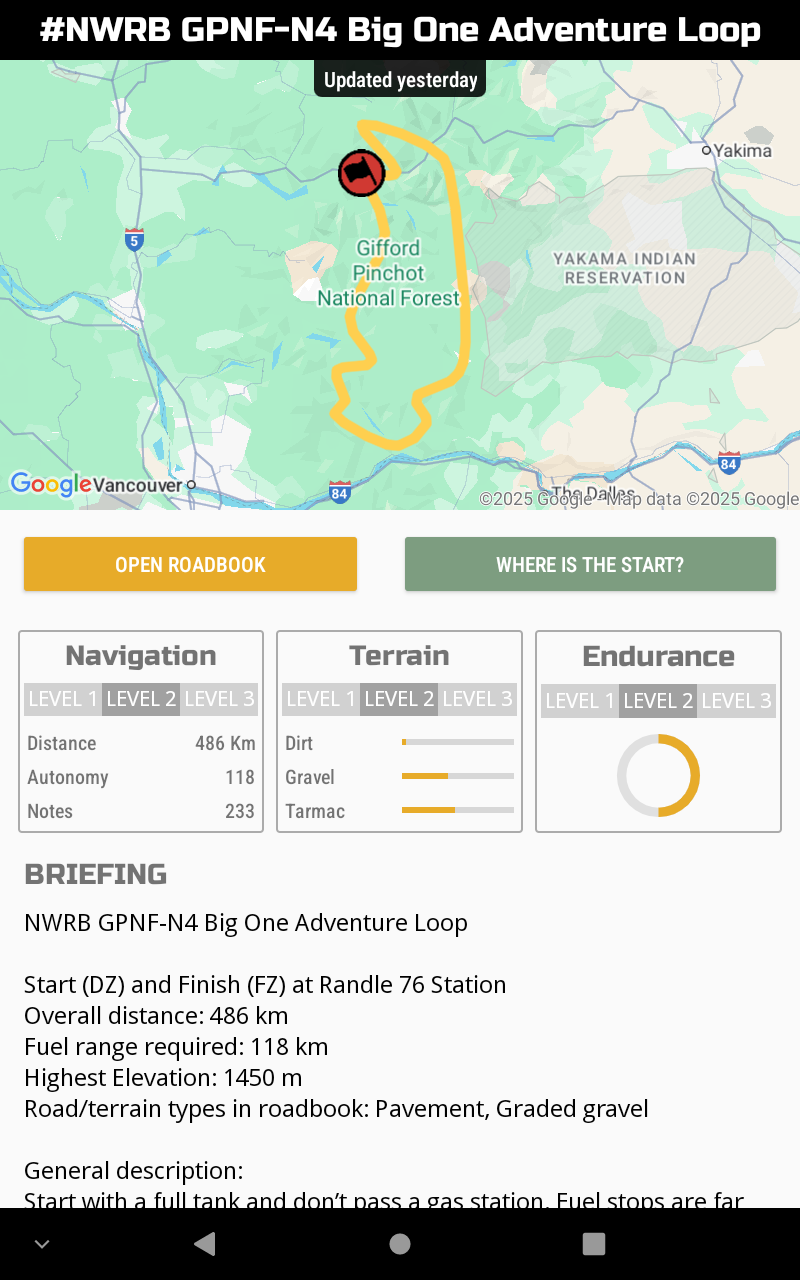Tap the Android back navigation button
The image size is (800, 1280).
click(204, 1244)
